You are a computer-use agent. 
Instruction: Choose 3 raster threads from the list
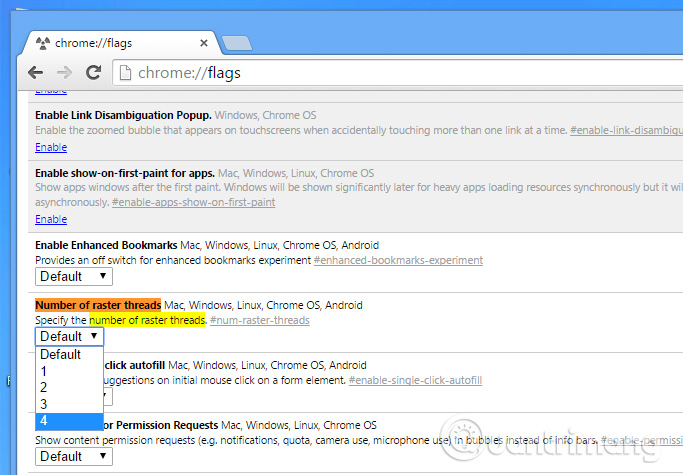tap(69, 404)
